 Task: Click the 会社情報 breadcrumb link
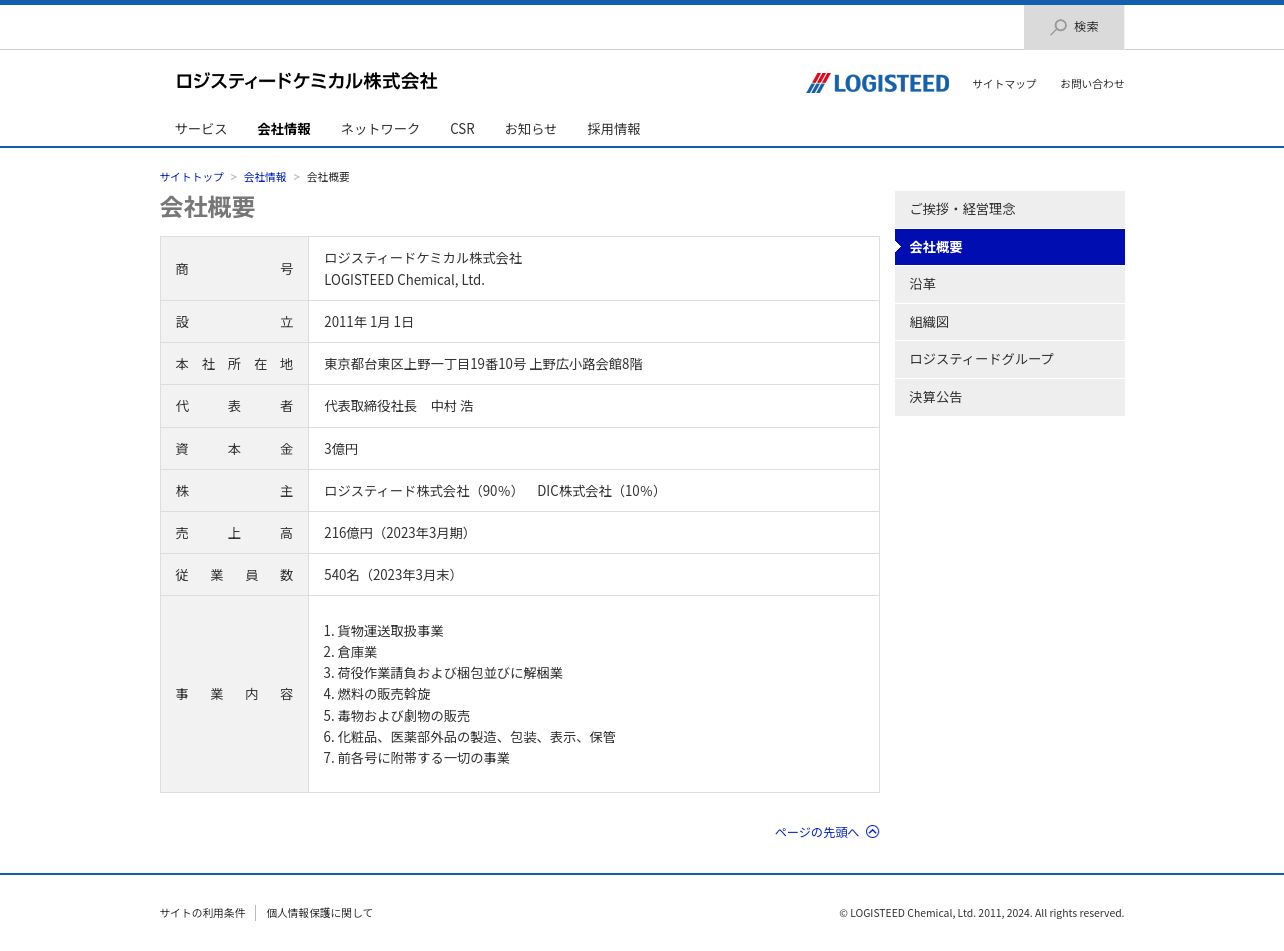pyautogui.click(x=265, y=177)
